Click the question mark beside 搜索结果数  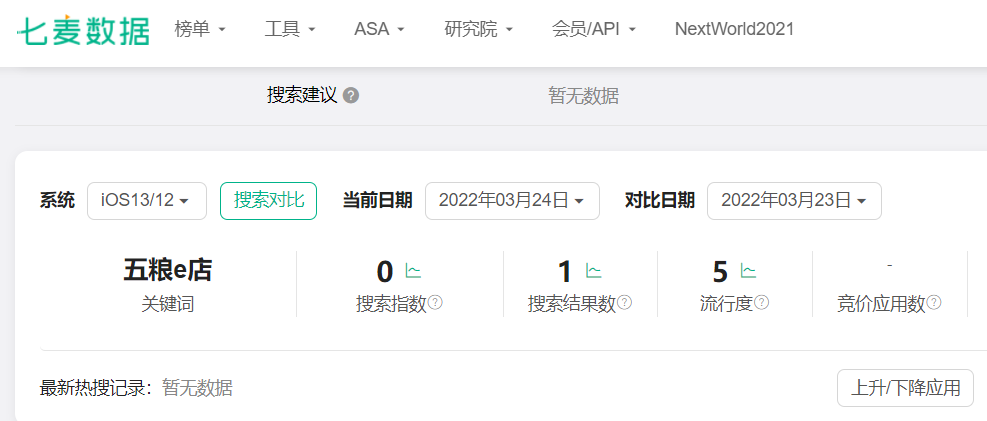click(624, 303)
